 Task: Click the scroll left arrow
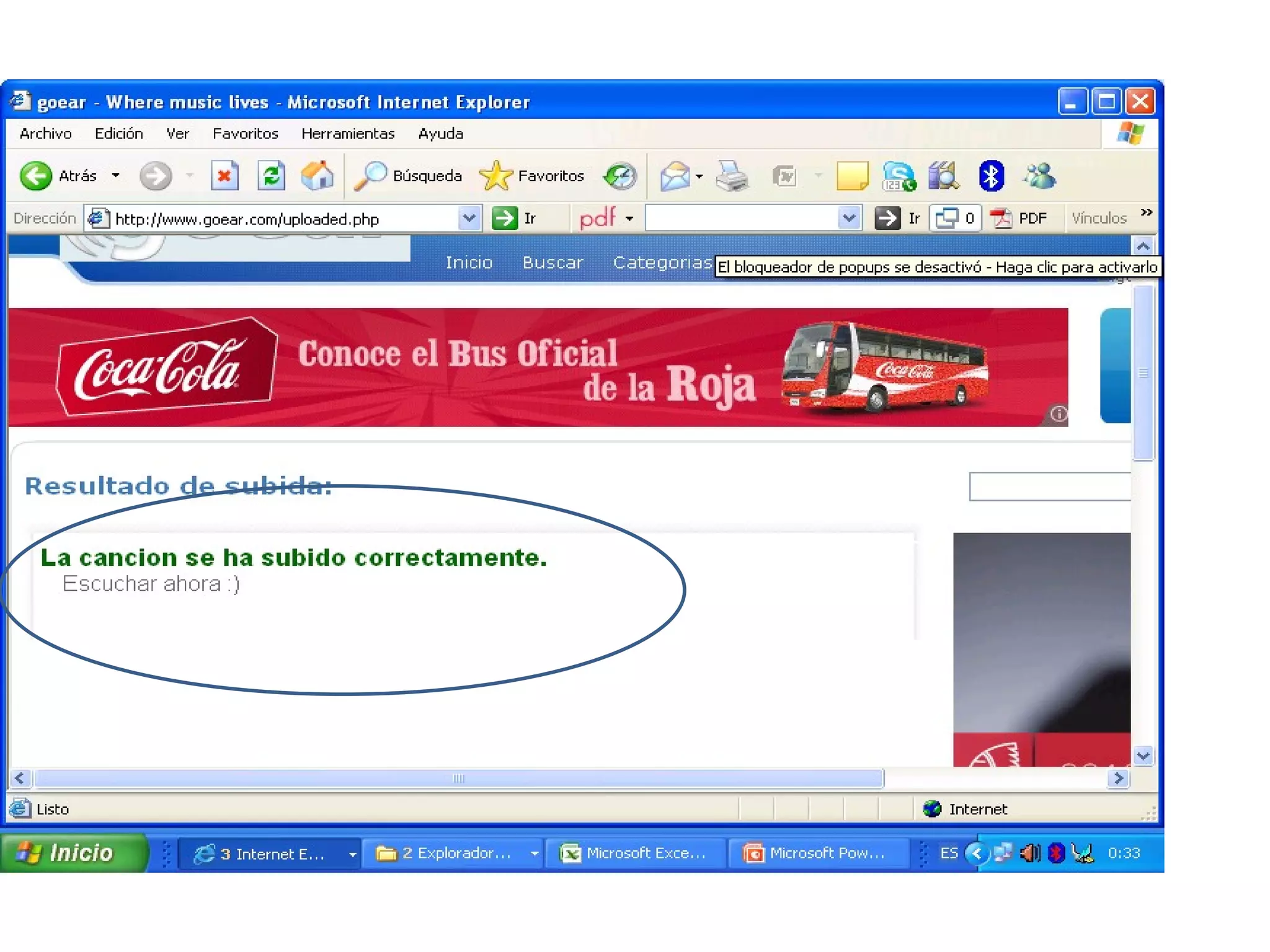tap(20, 778)
